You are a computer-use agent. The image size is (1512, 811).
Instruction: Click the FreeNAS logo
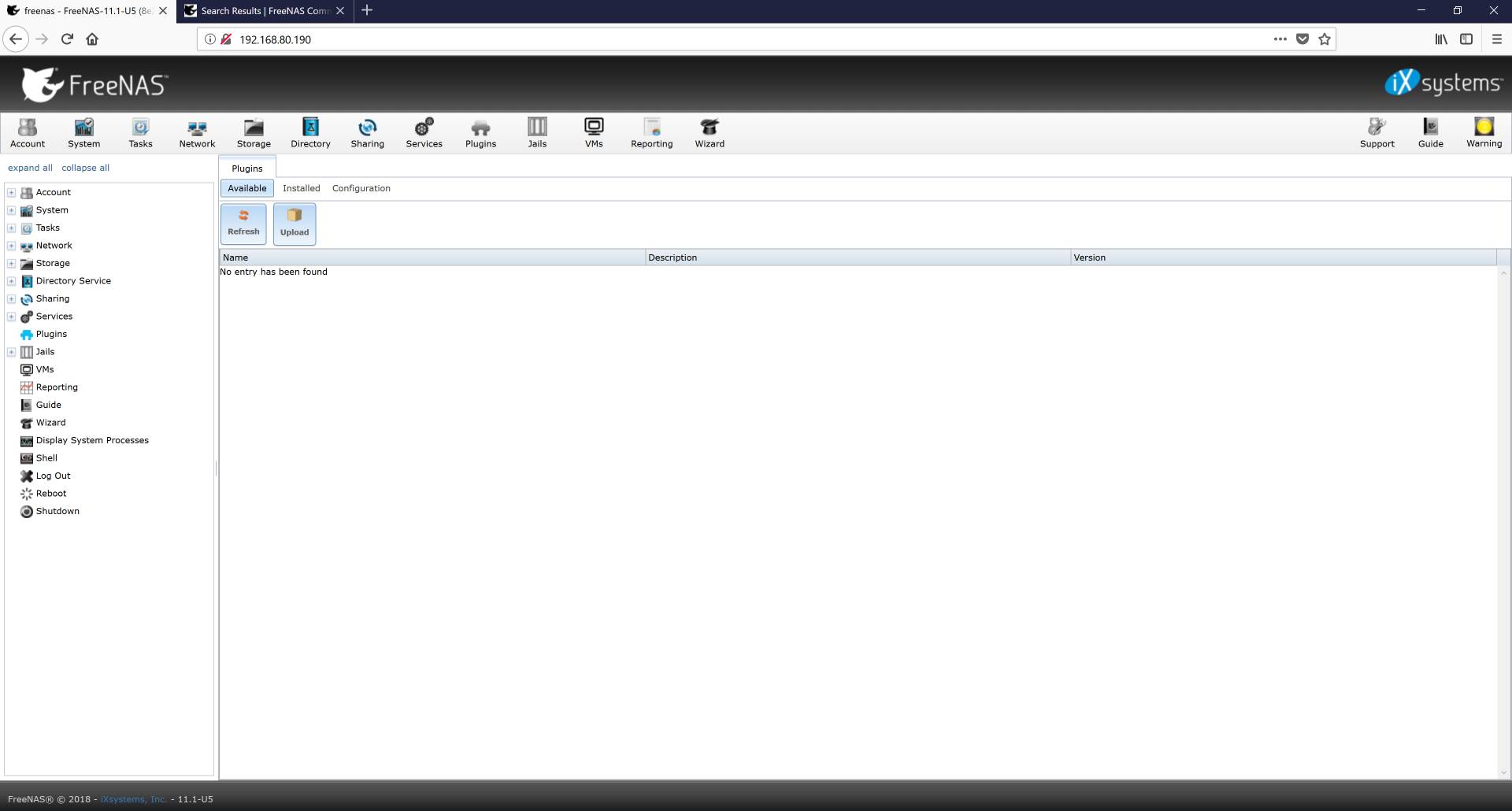94,84
